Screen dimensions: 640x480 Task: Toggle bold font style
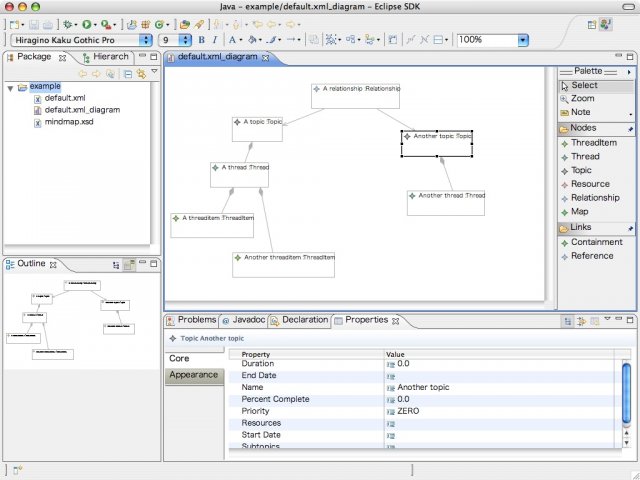click(x=201, y=40)
